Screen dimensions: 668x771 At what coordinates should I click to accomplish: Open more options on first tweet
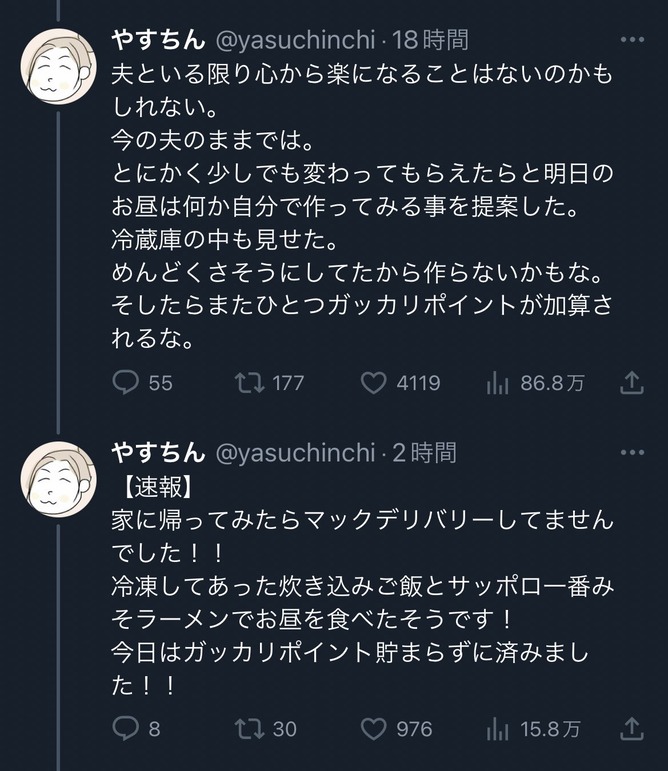pyautogui.click(x=632, y=40)
